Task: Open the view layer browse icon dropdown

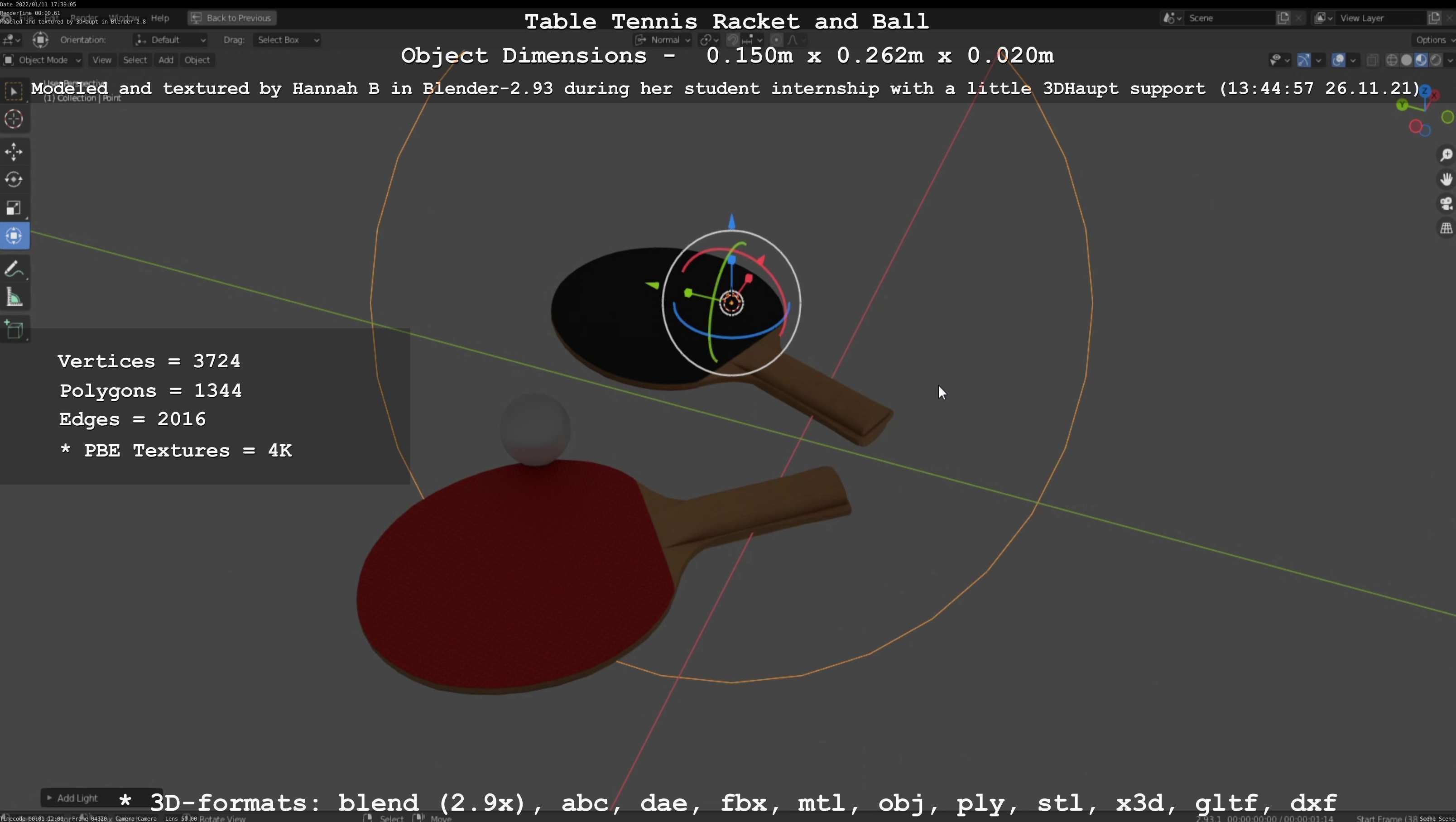Action: tap(1323, 18)
